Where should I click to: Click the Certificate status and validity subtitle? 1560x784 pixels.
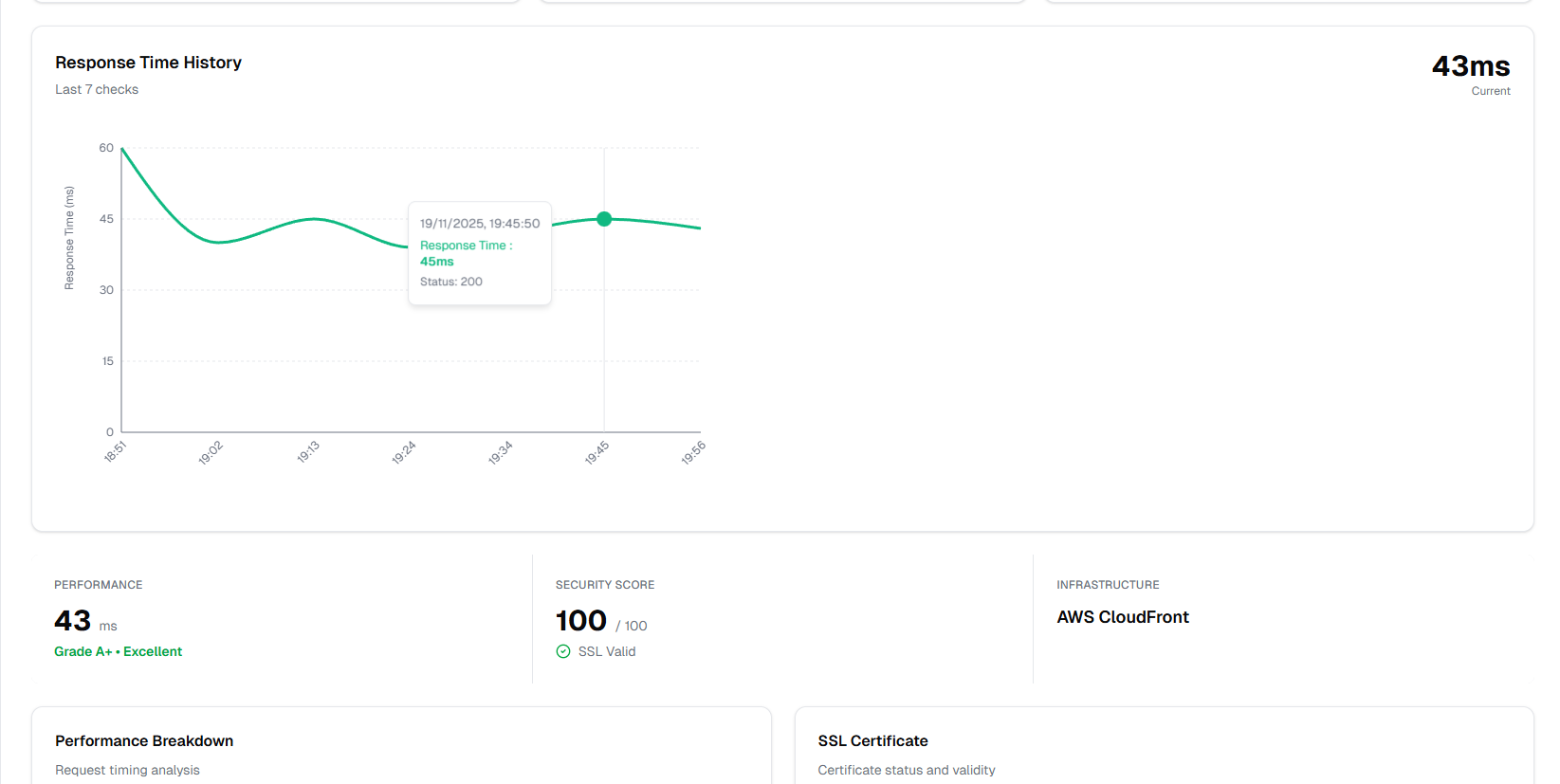(x=907, y=770)
